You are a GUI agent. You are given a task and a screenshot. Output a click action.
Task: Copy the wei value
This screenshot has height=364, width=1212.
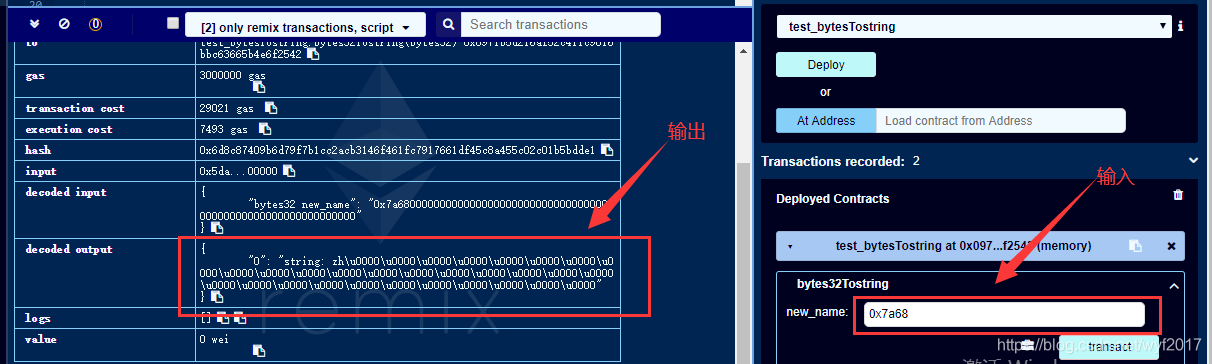click(x=259, y=350)
